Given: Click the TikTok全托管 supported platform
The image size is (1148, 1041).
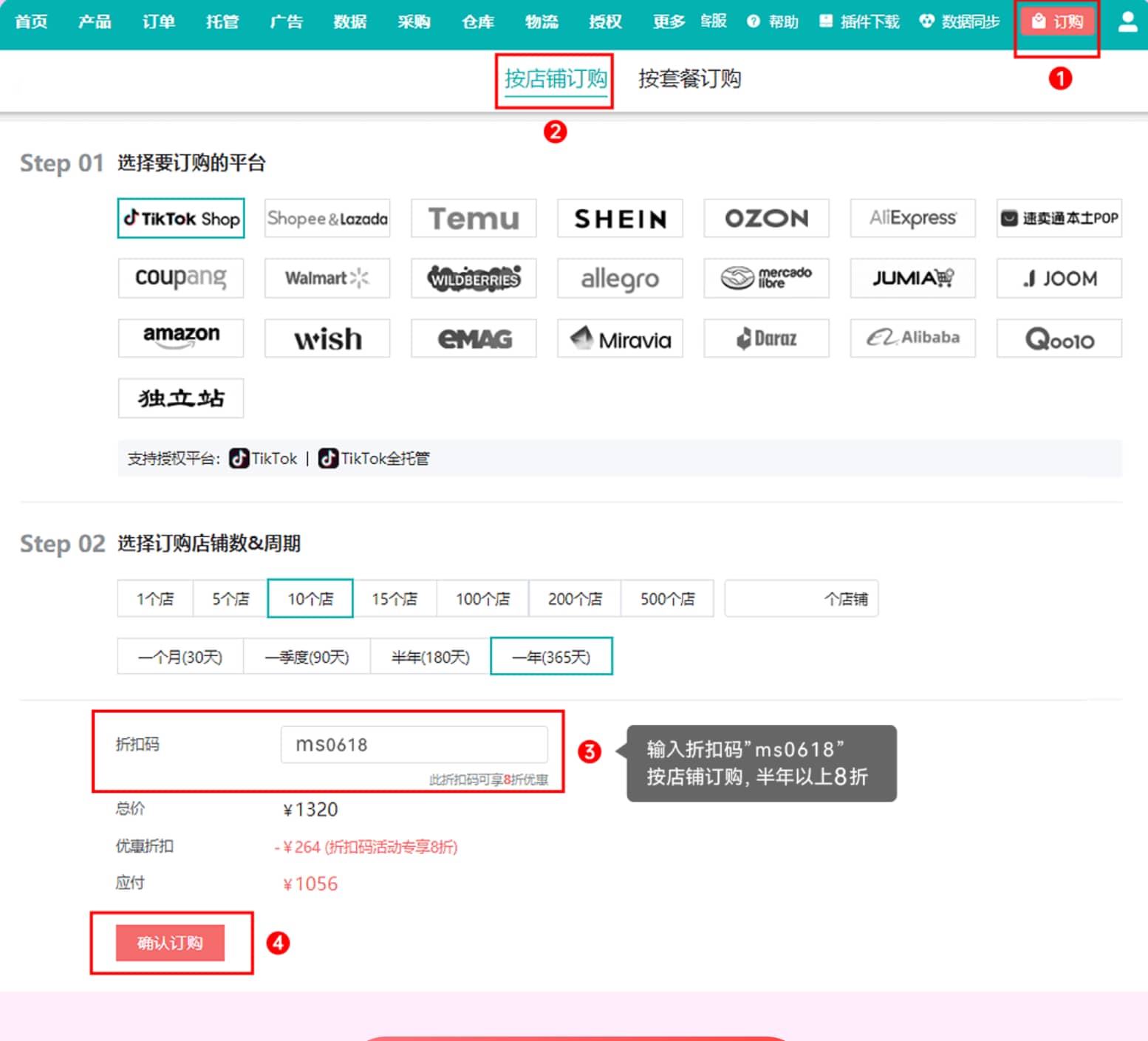Looking at the screenshot, I should pos(374,459).
